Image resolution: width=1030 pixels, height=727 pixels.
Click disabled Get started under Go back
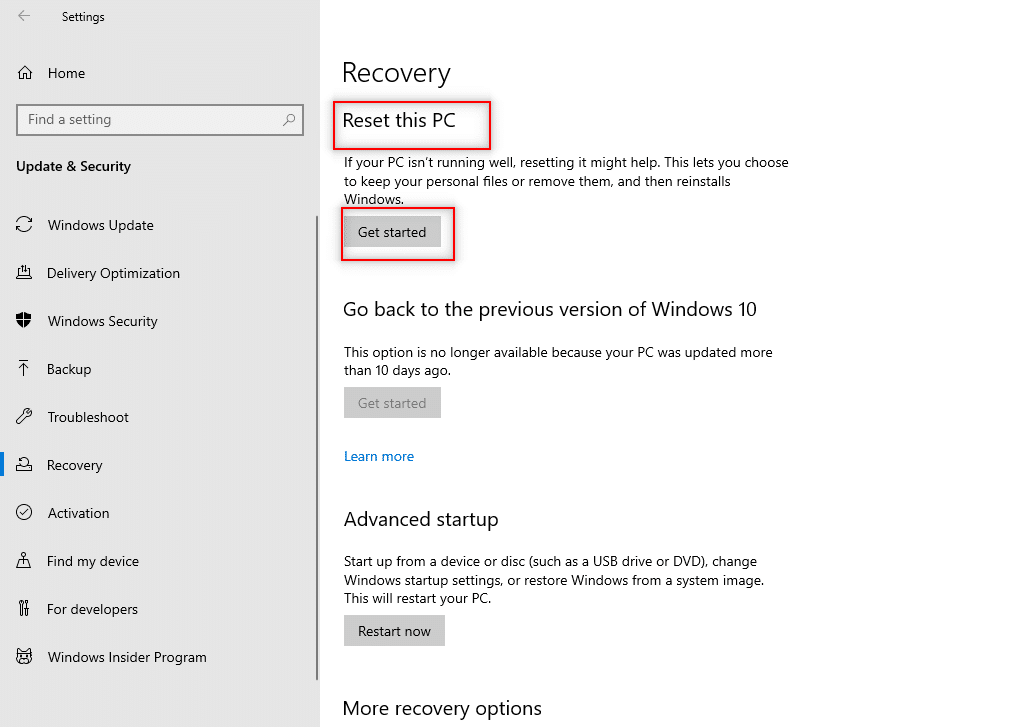click(392, 403)
